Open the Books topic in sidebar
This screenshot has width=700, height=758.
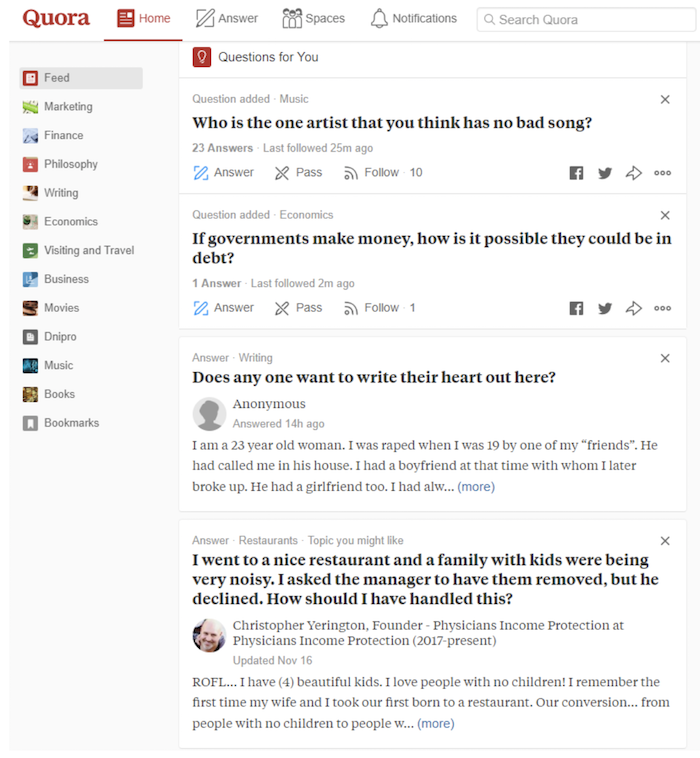pos(48,394)
